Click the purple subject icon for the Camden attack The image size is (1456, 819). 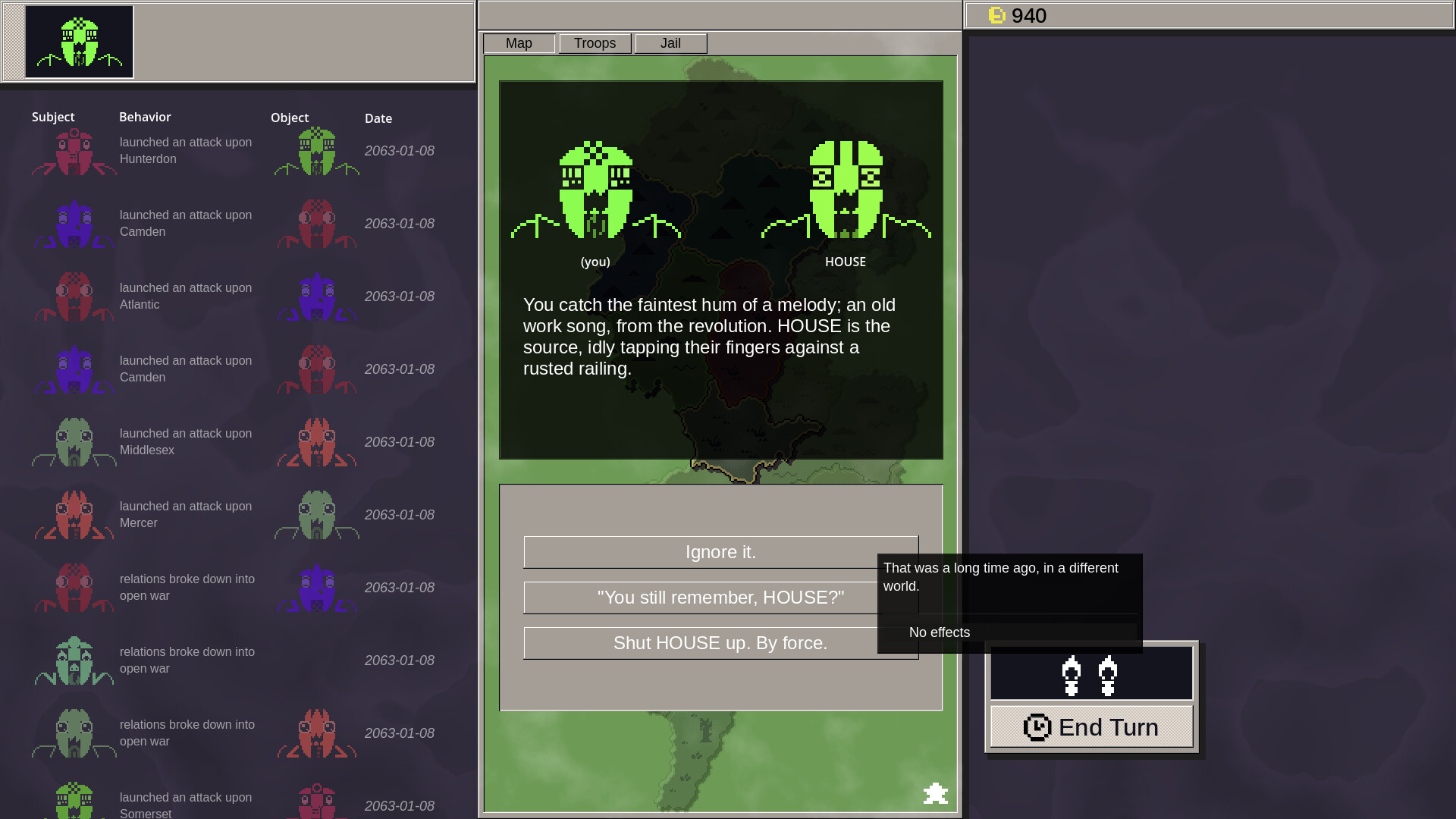74,223
